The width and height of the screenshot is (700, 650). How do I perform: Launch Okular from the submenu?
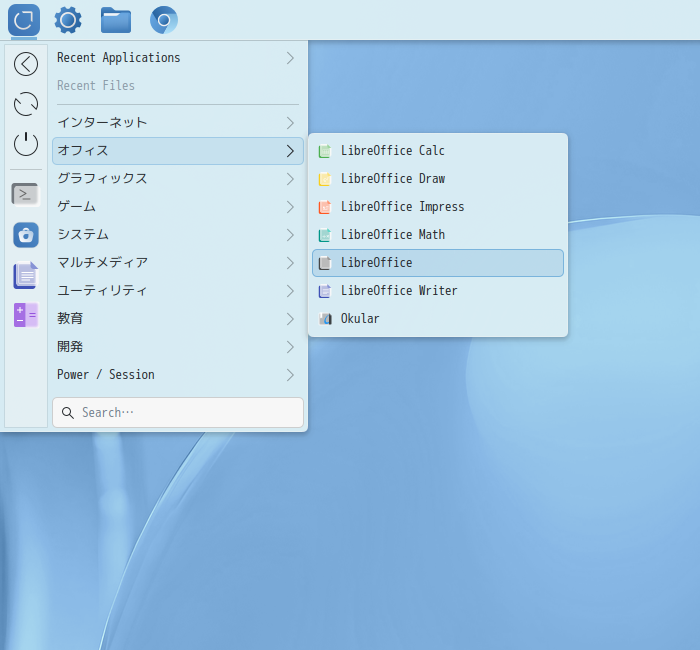point(438,319)
